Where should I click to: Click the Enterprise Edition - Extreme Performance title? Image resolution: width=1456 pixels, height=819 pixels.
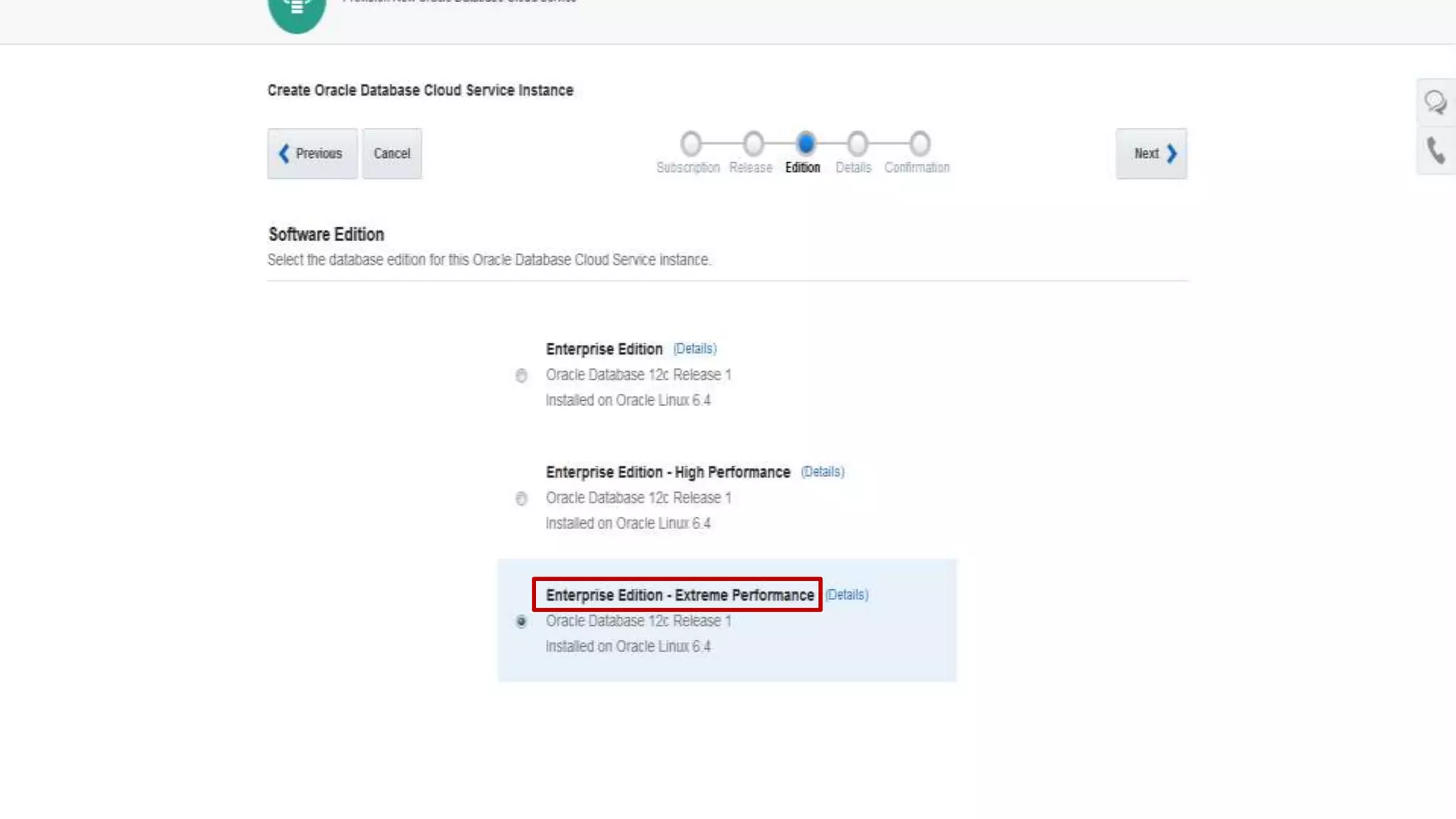click(679, 595)
